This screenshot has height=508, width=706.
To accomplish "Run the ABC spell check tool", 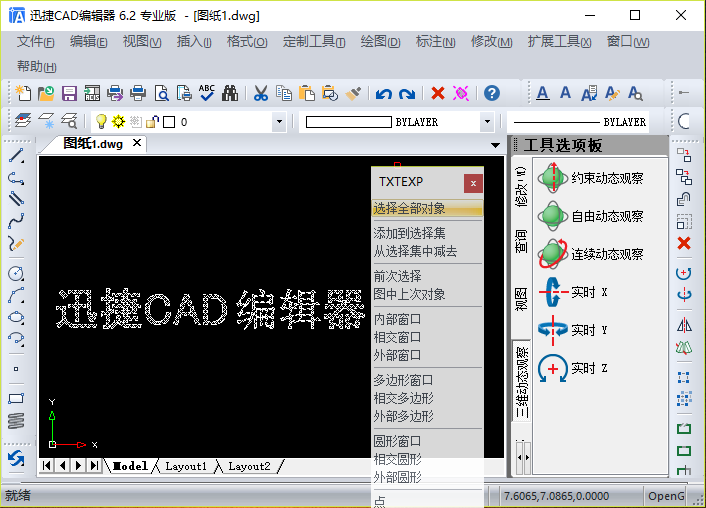I will [x=207, y=93].
